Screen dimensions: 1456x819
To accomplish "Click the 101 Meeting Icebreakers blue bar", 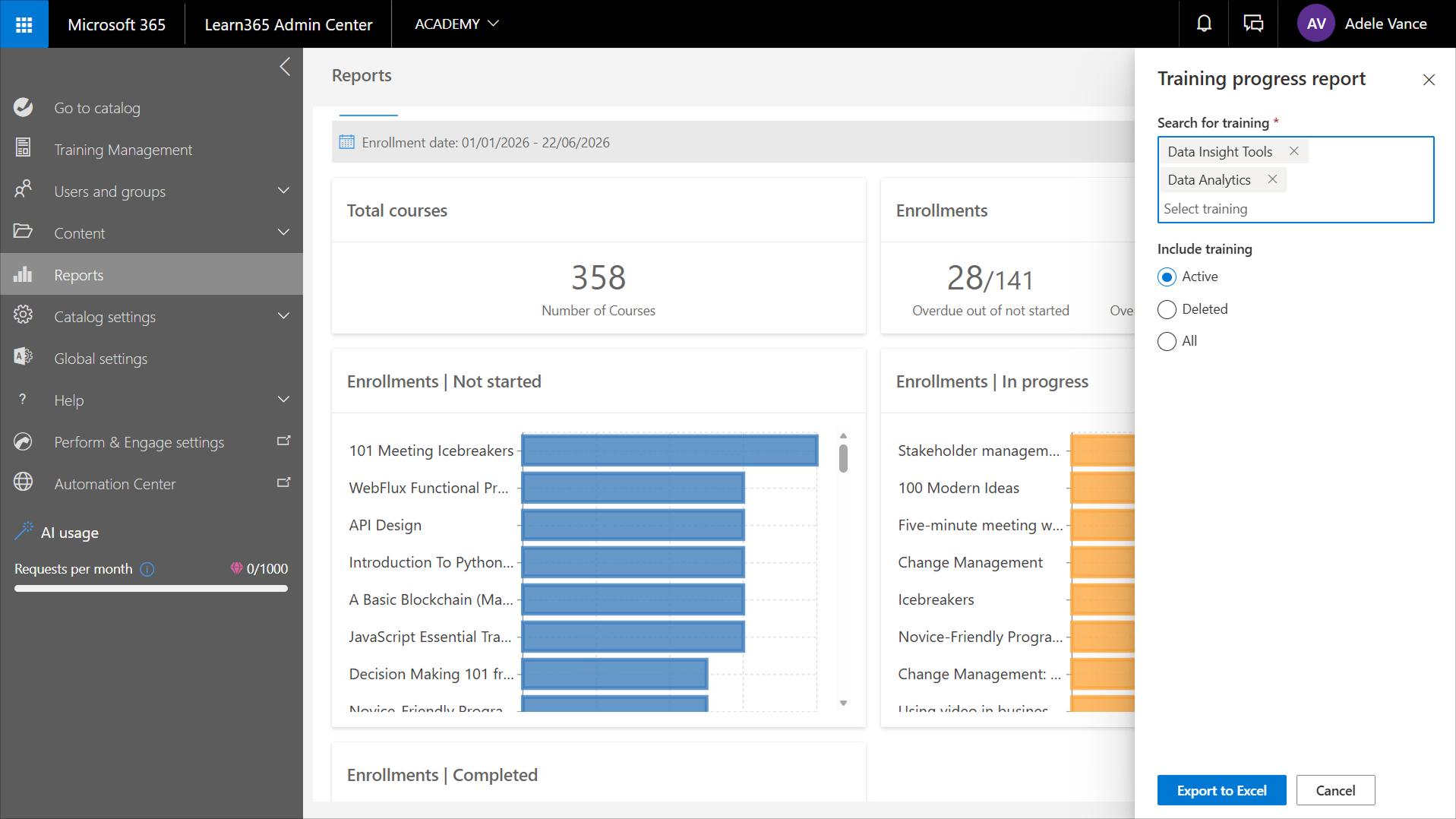I will click(670, 450).
